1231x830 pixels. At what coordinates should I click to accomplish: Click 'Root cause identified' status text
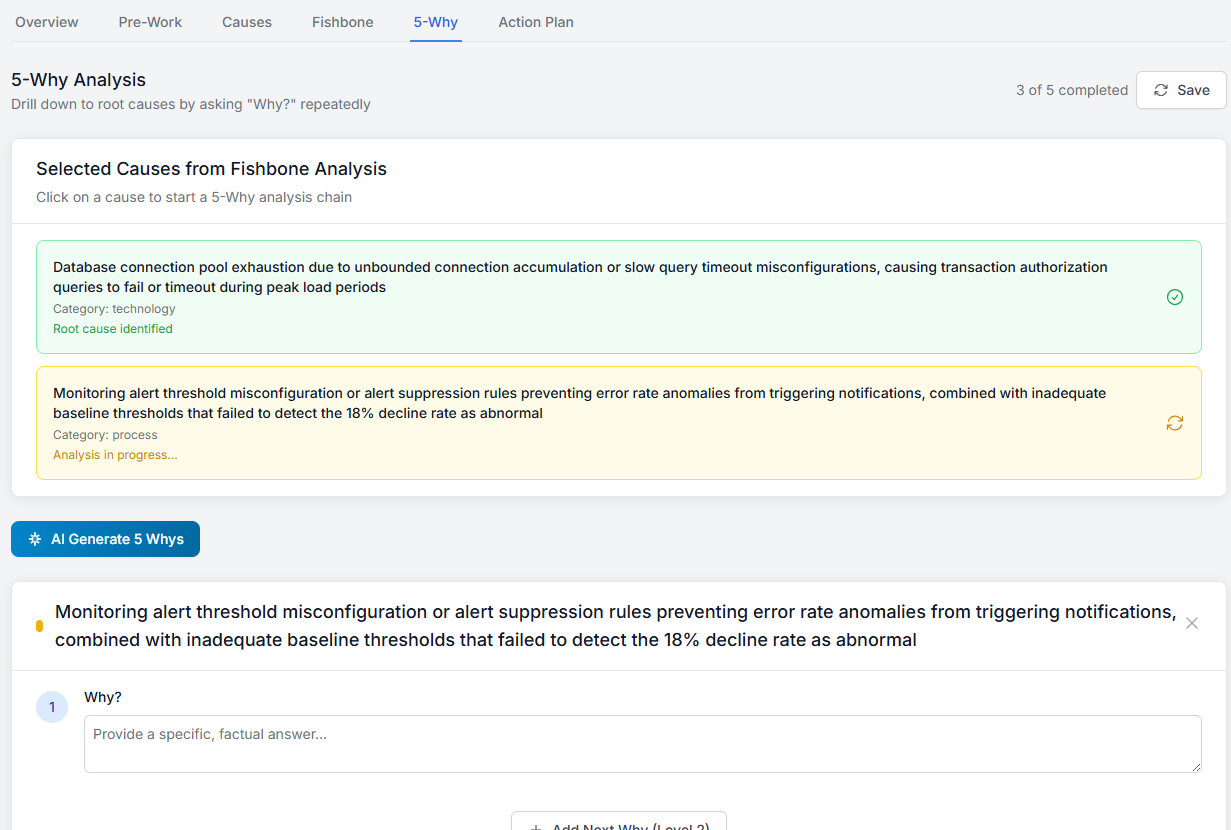pyautogui.click(x=113, y=329)
